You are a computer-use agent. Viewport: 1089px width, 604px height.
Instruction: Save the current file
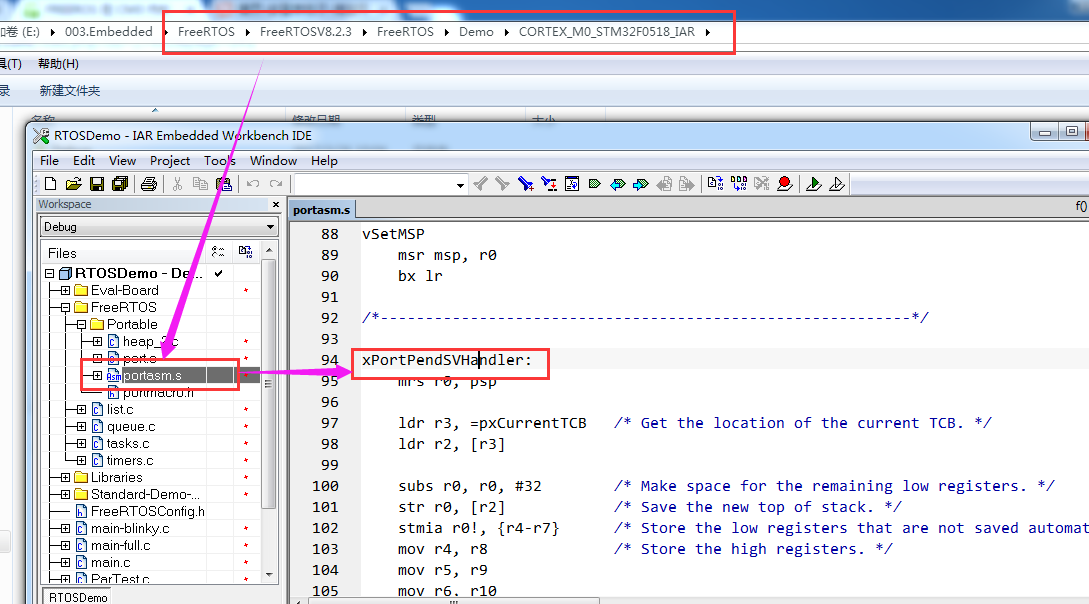[x=97, y=184]
